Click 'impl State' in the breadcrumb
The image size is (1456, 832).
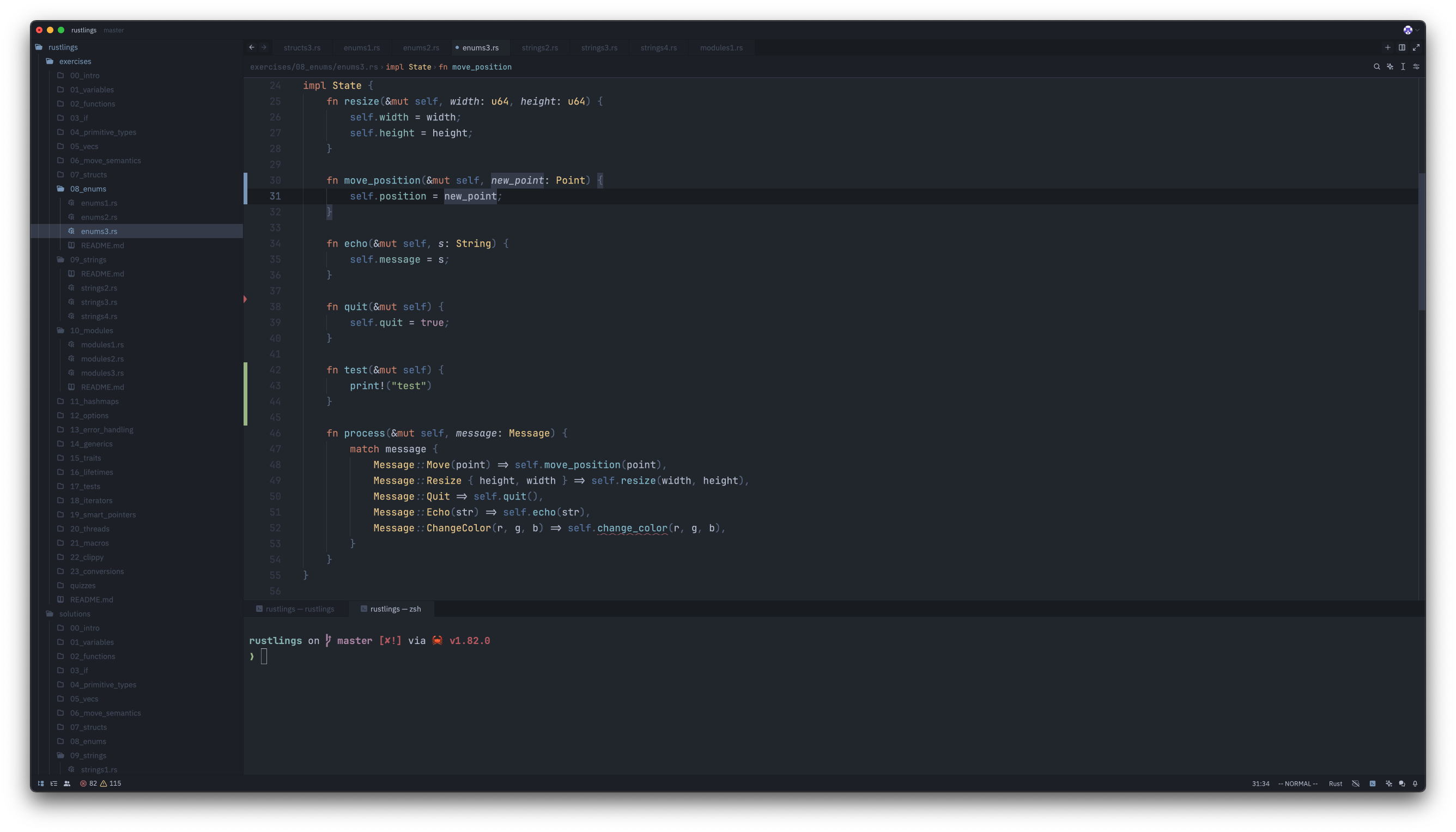coord(408,67)
